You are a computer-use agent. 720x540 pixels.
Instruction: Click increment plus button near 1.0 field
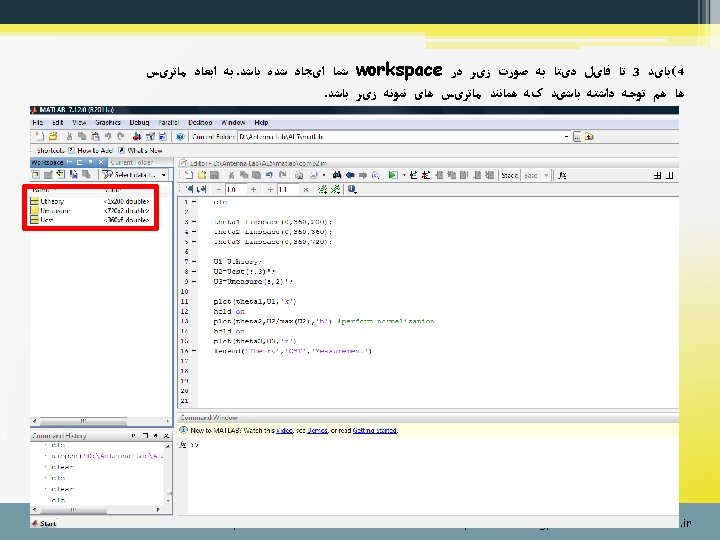tap(253, 189)
